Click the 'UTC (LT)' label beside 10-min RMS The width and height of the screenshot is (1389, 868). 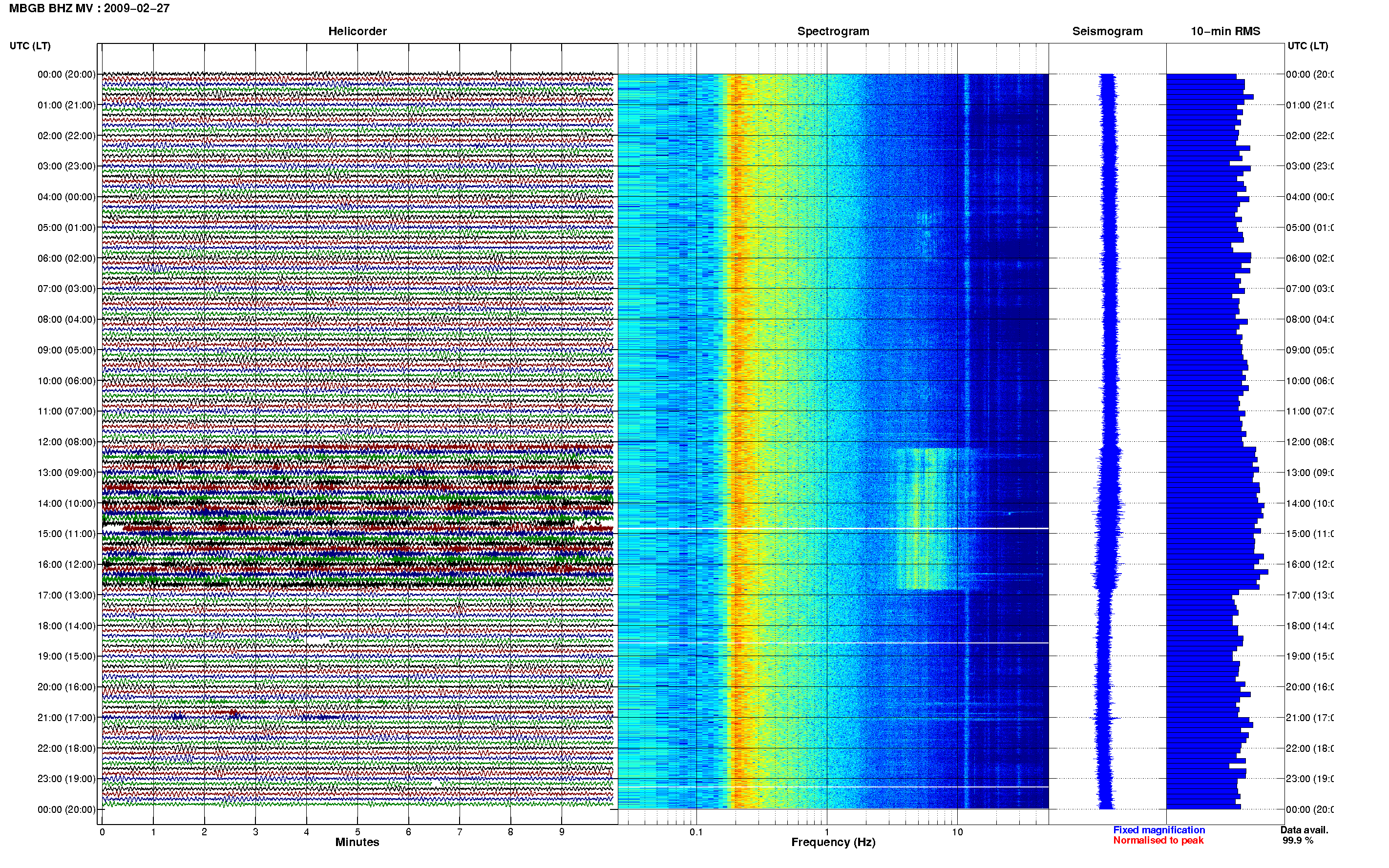1307,45
